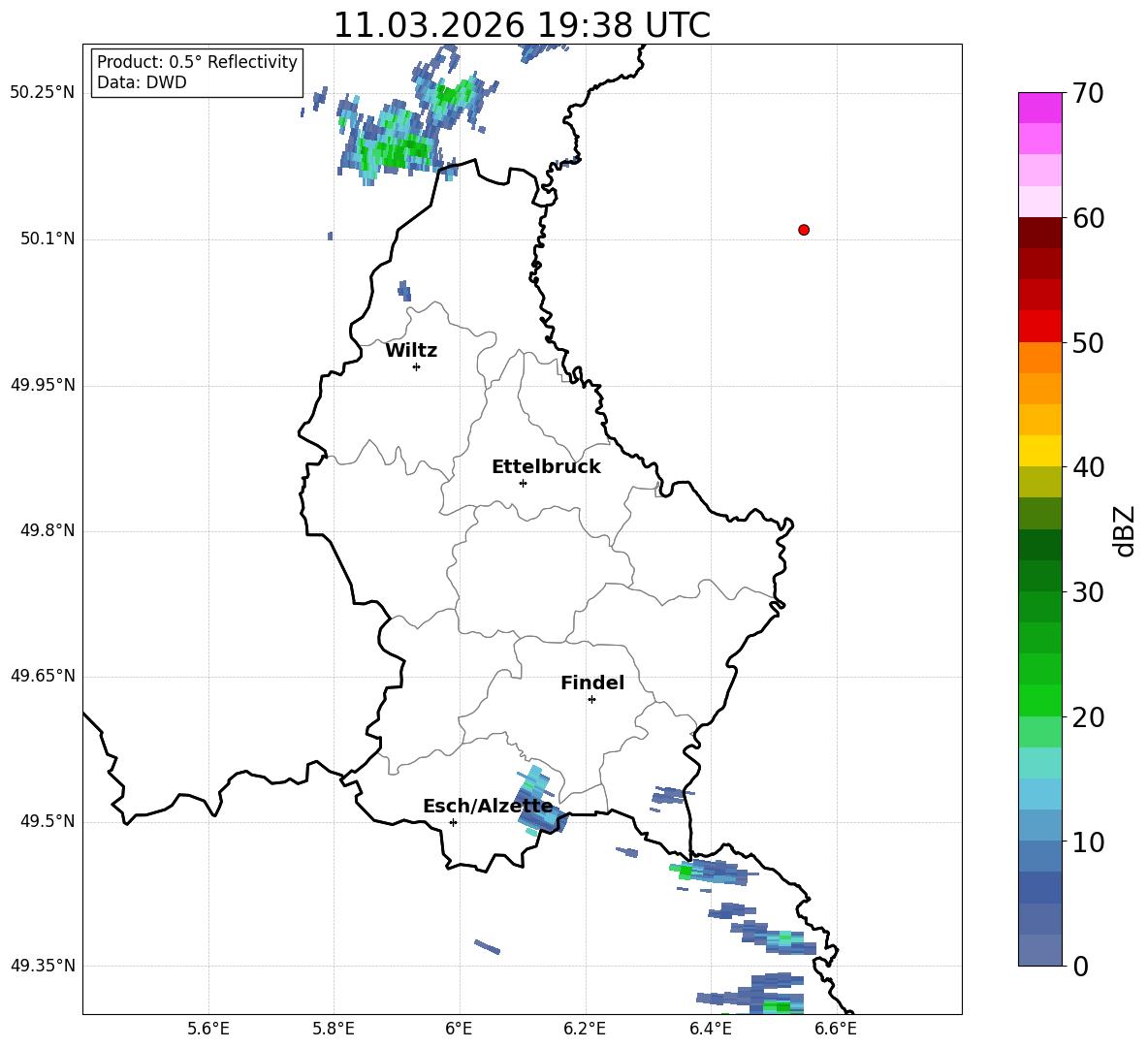
Task: Click the 49.65°N latitude label
Action: (43, 676)
